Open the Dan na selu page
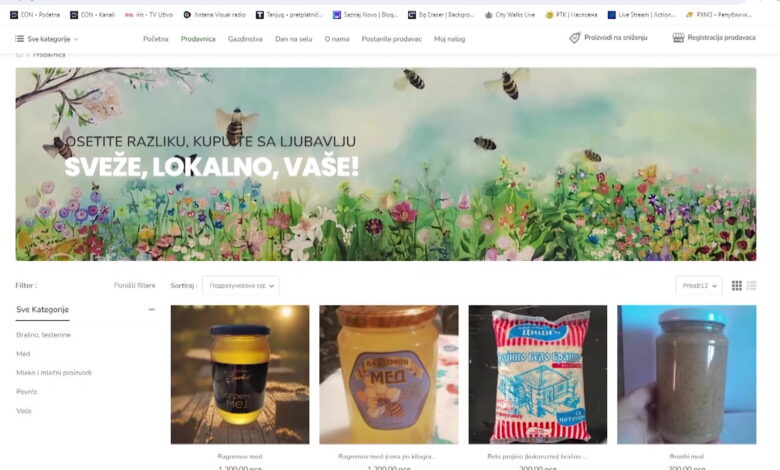The image size is (780, 470). coord(293,39)
